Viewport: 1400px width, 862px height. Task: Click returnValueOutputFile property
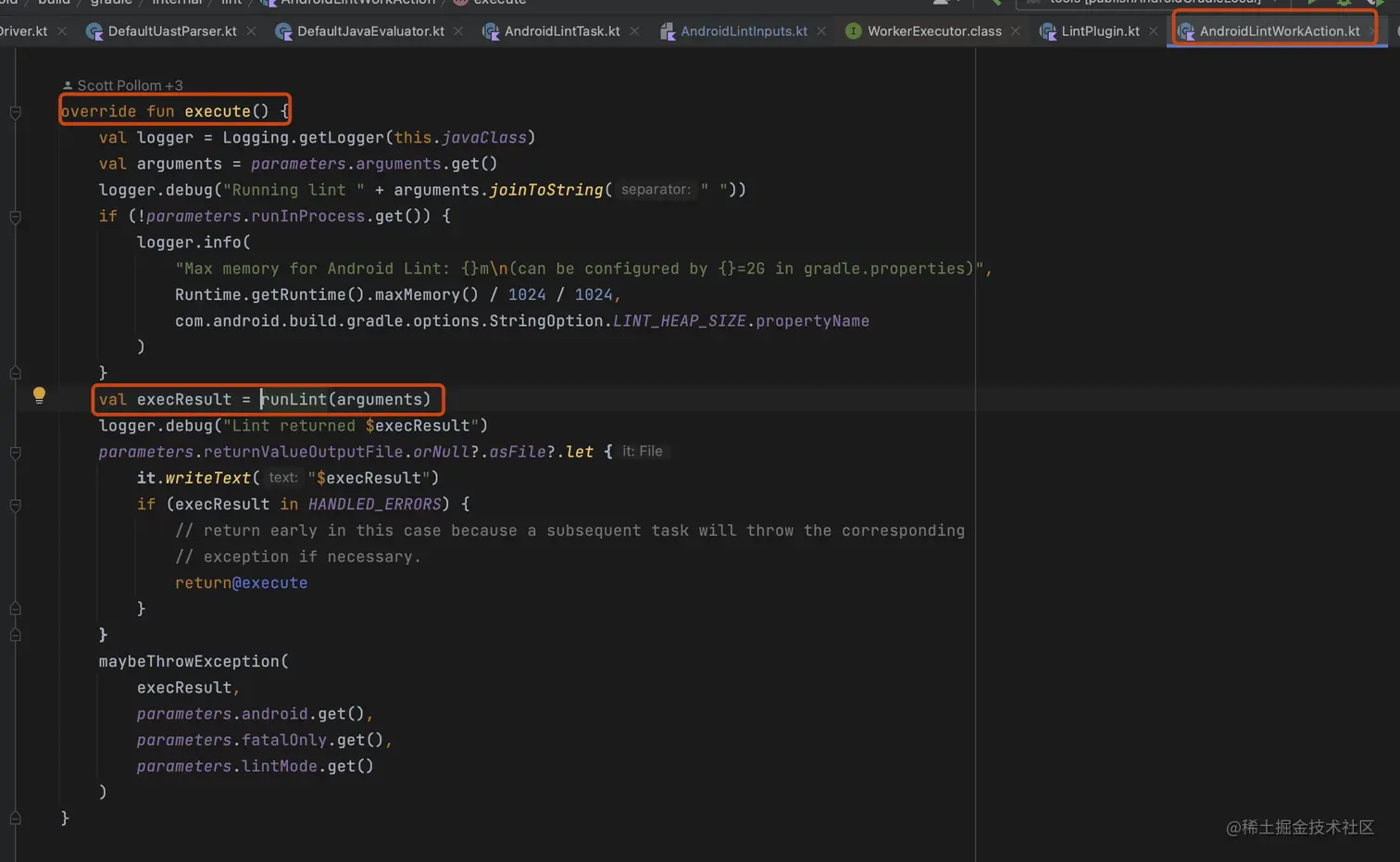pos(303,452)
